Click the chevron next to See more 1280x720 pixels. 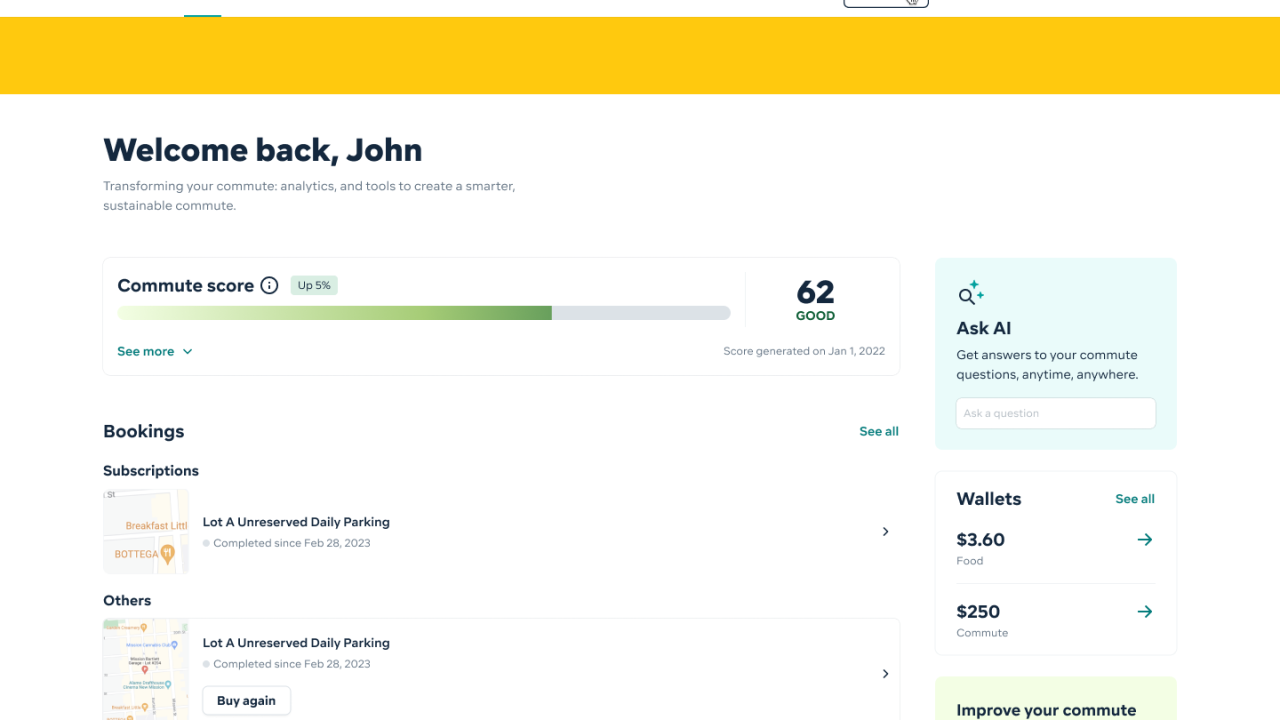click(x=187, y=352)
